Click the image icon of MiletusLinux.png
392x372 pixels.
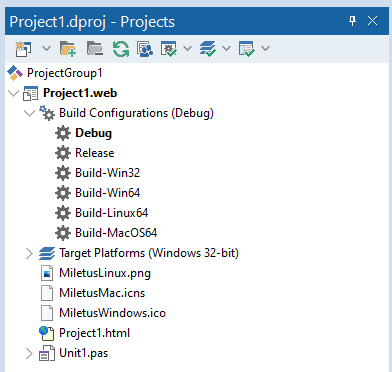tap(47, 274)
